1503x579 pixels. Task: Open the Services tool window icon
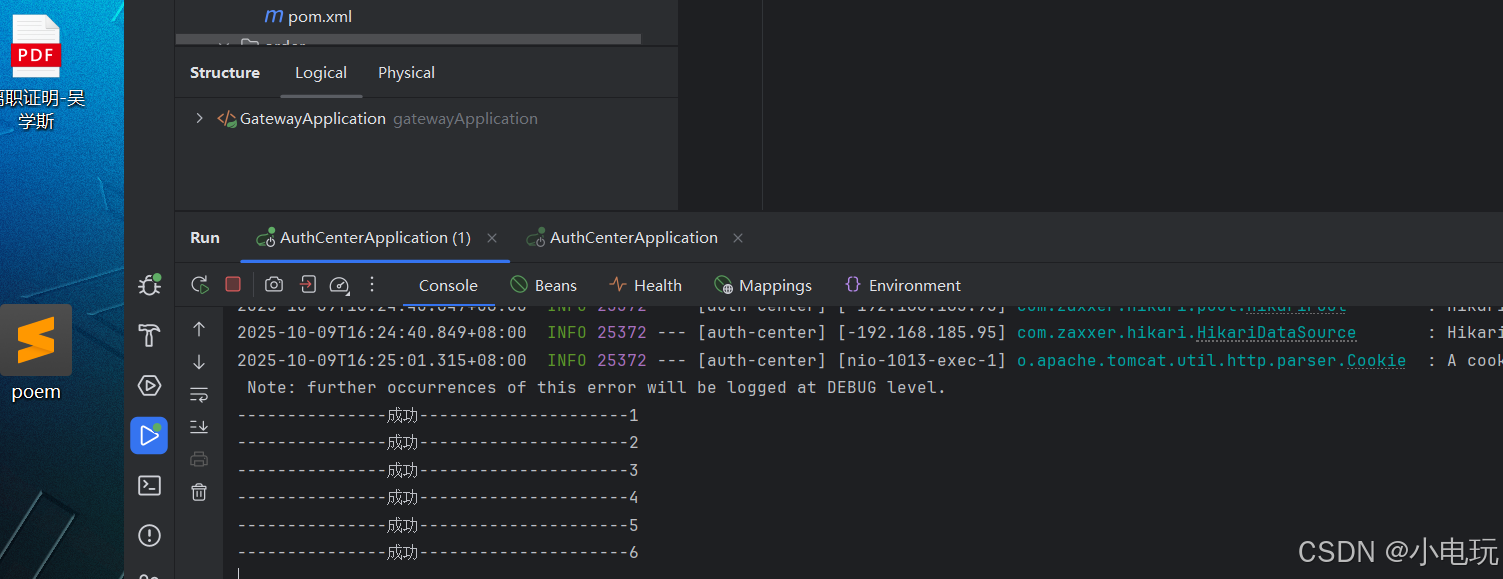pos(149,386)
